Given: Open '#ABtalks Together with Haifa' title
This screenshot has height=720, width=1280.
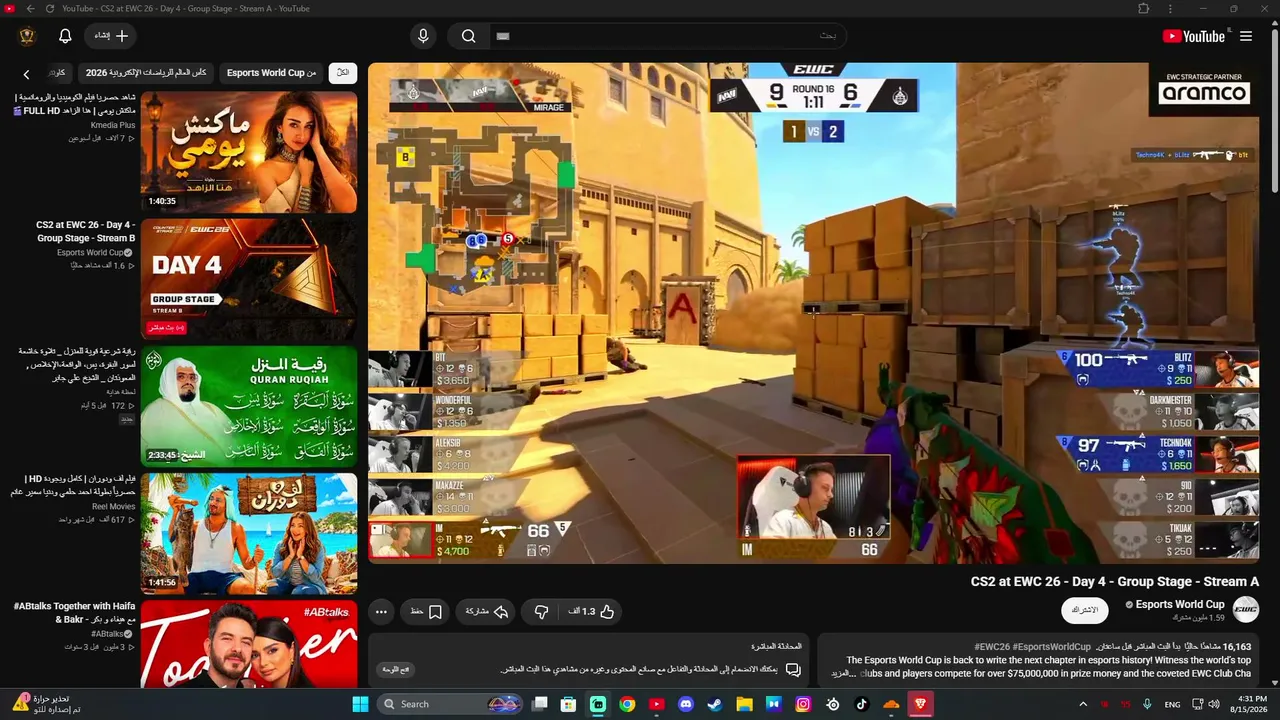Looking at the screenshot, I should coord(75,613).
